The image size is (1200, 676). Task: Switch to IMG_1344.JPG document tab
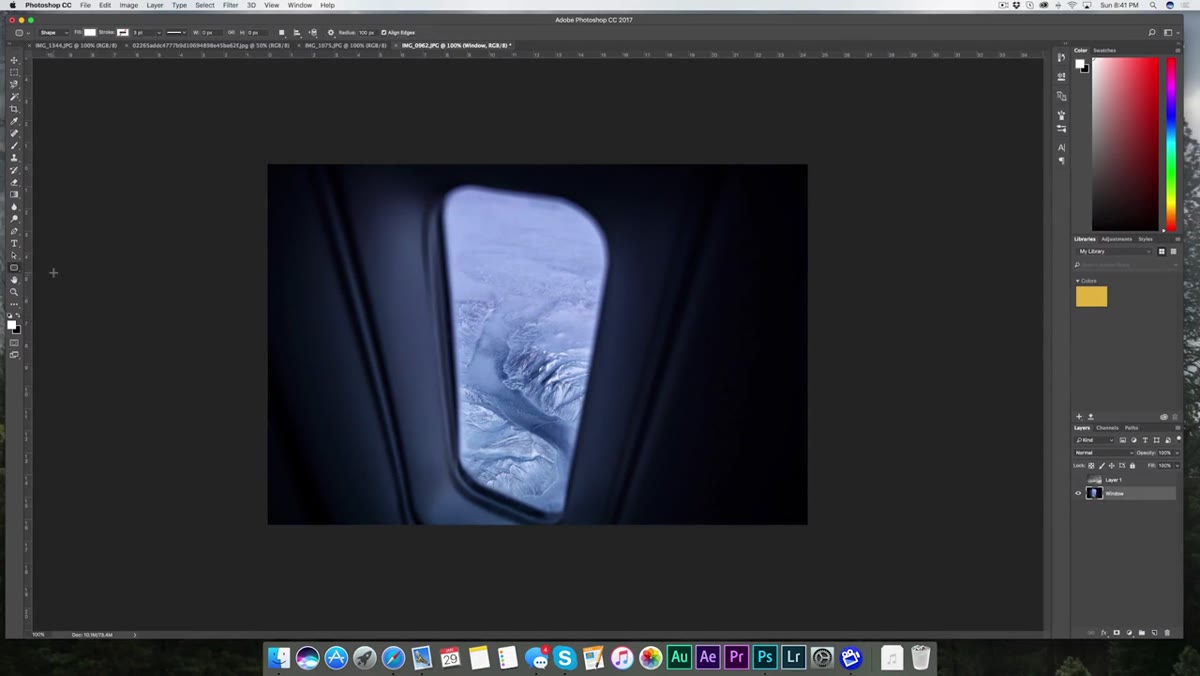click(x=76, y=45)
